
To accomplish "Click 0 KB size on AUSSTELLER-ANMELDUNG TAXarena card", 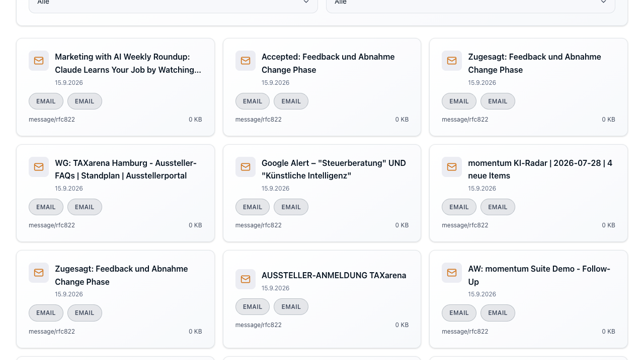I will [x=402, y=325].
